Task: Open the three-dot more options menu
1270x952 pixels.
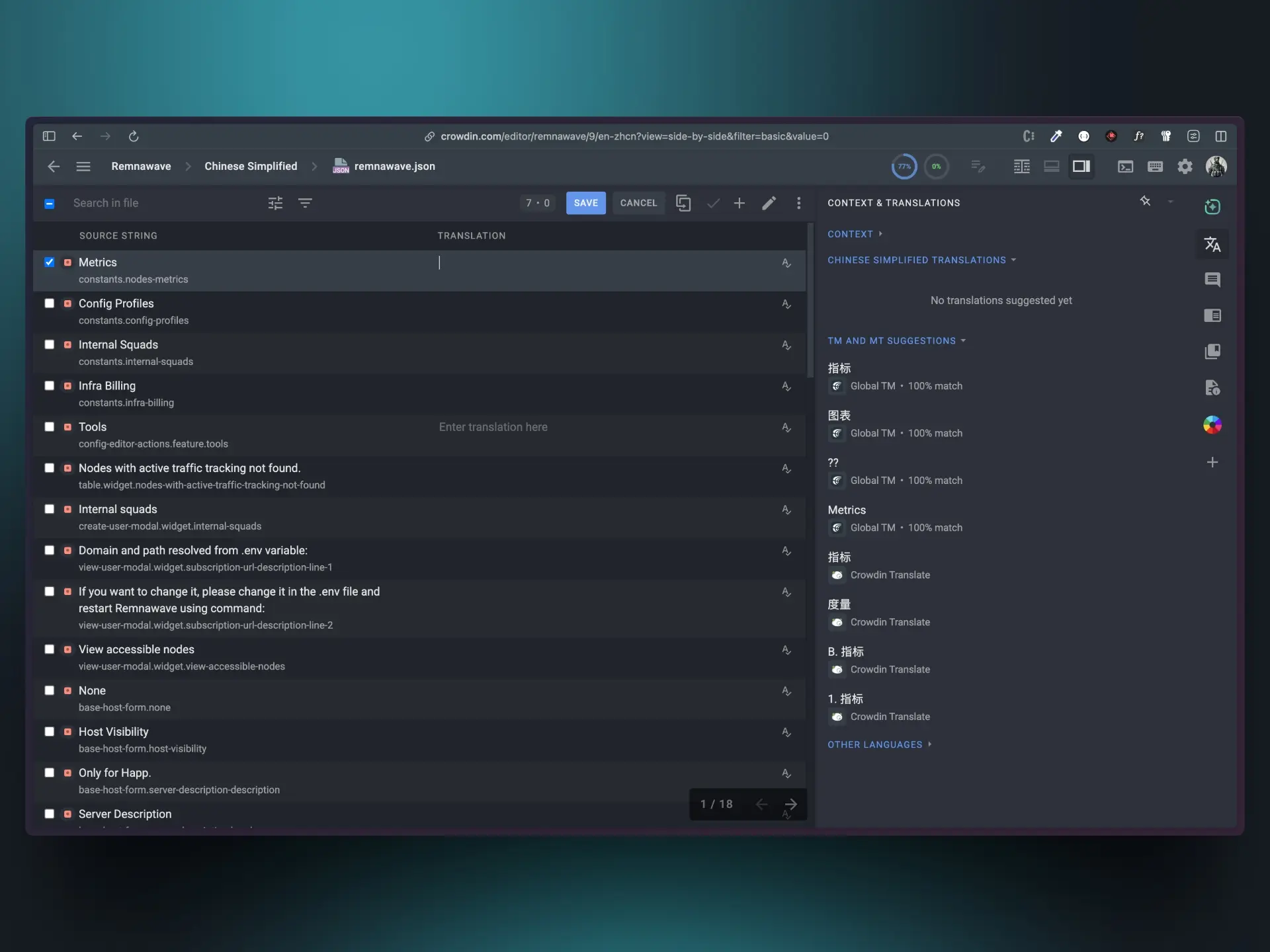Action: [x=798, y=203]
